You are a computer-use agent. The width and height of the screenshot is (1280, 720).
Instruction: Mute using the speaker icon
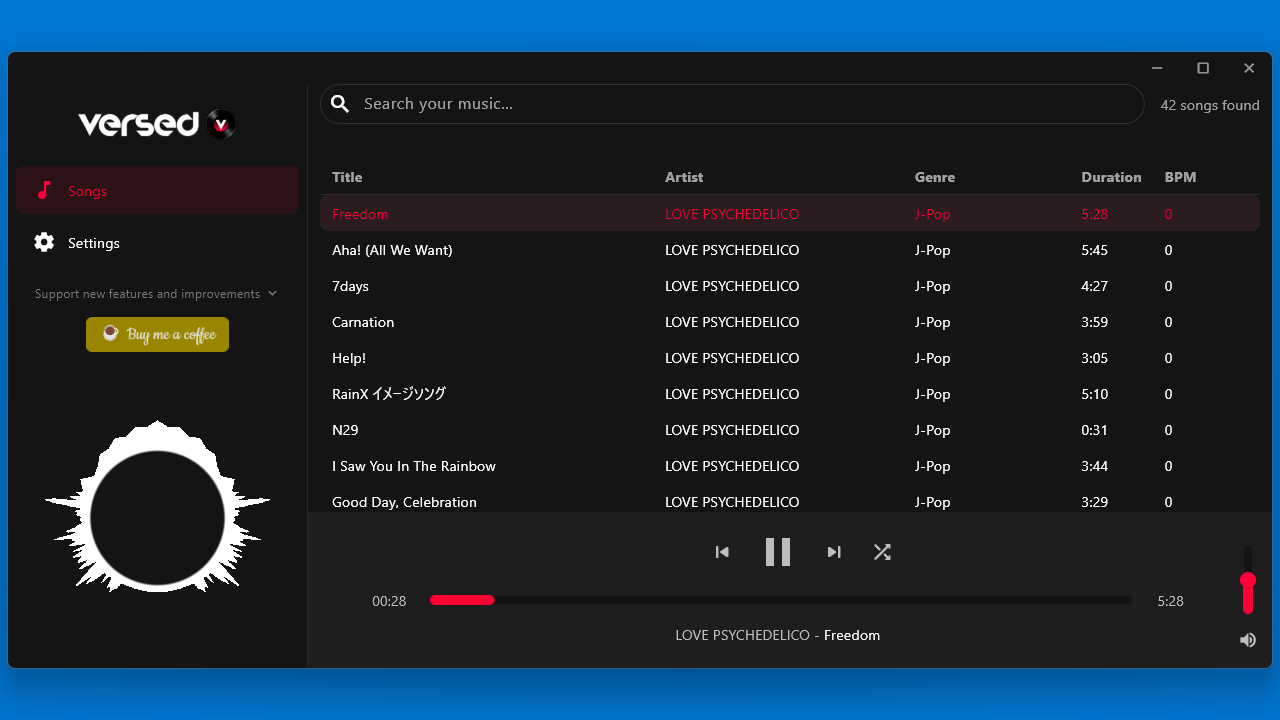1248,640
